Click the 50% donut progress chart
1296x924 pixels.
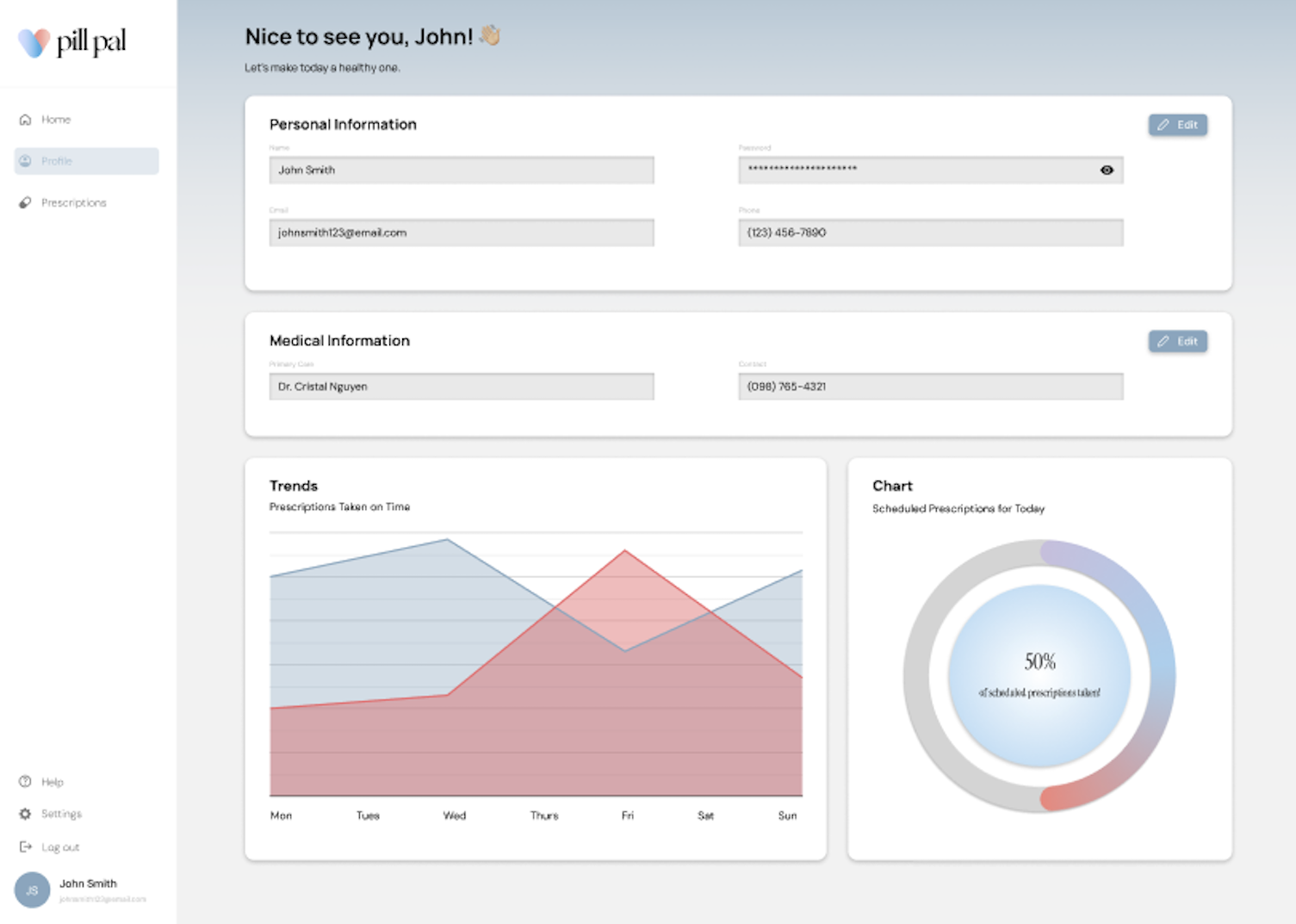1039,676
